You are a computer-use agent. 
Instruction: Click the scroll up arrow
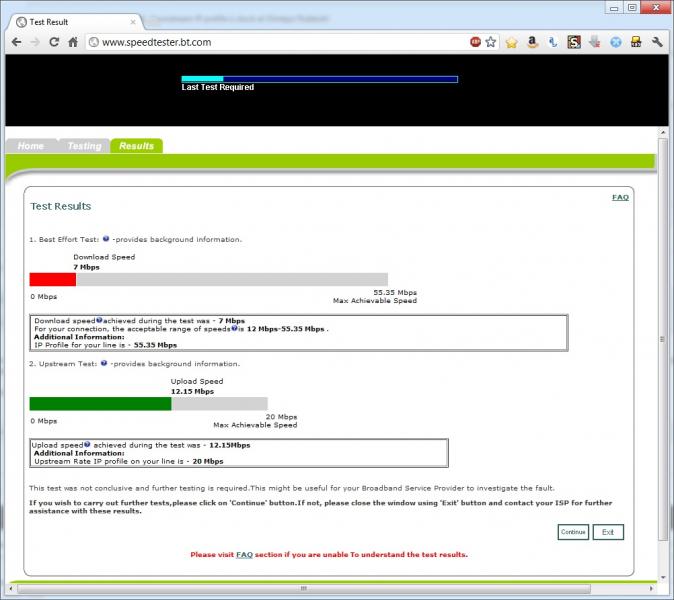pyautogui.click(x=662, y=132)
